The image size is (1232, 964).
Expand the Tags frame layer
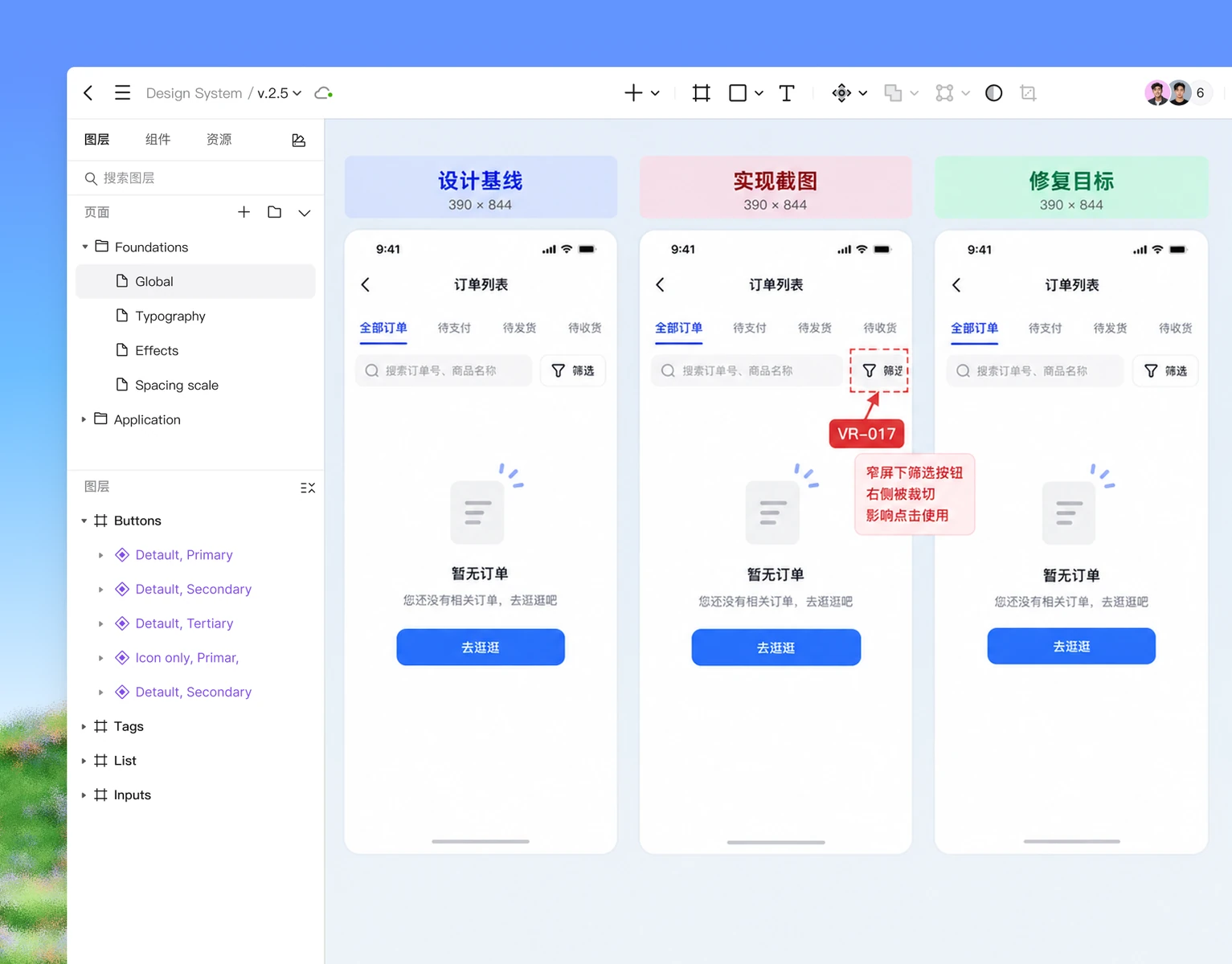pos(84,726)
